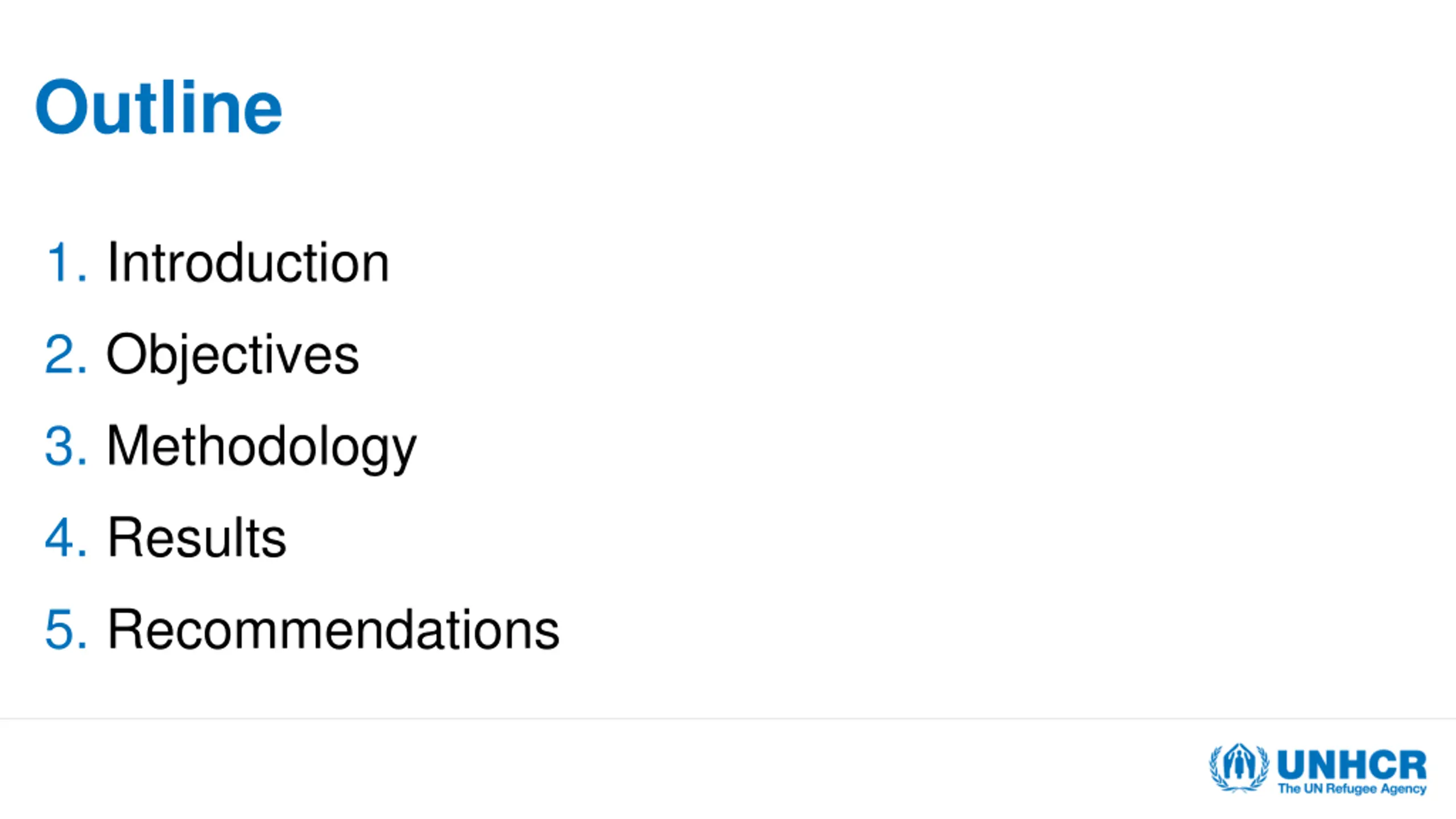Click the blue numeral 1 list marker
Viewport: 1456px width, 819px height.
(x=67, y=262)
